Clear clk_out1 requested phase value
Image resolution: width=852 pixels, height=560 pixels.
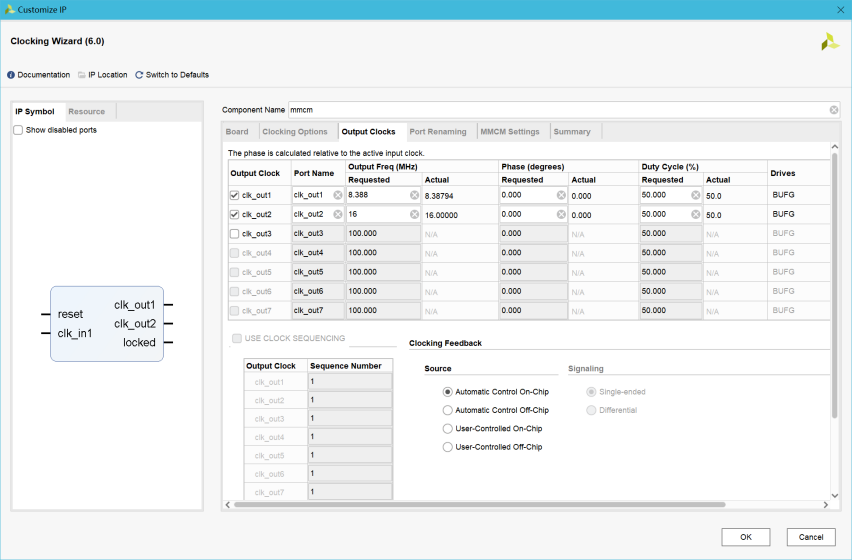coord(561,195)
